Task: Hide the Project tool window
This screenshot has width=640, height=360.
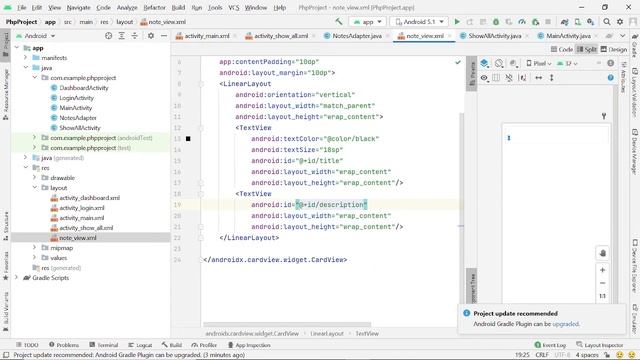Action: 164,36
